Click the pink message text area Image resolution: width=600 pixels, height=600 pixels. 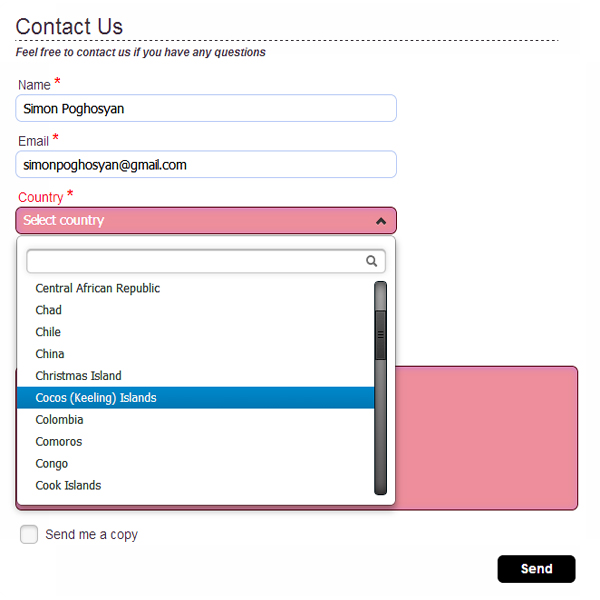click(486, 438)
